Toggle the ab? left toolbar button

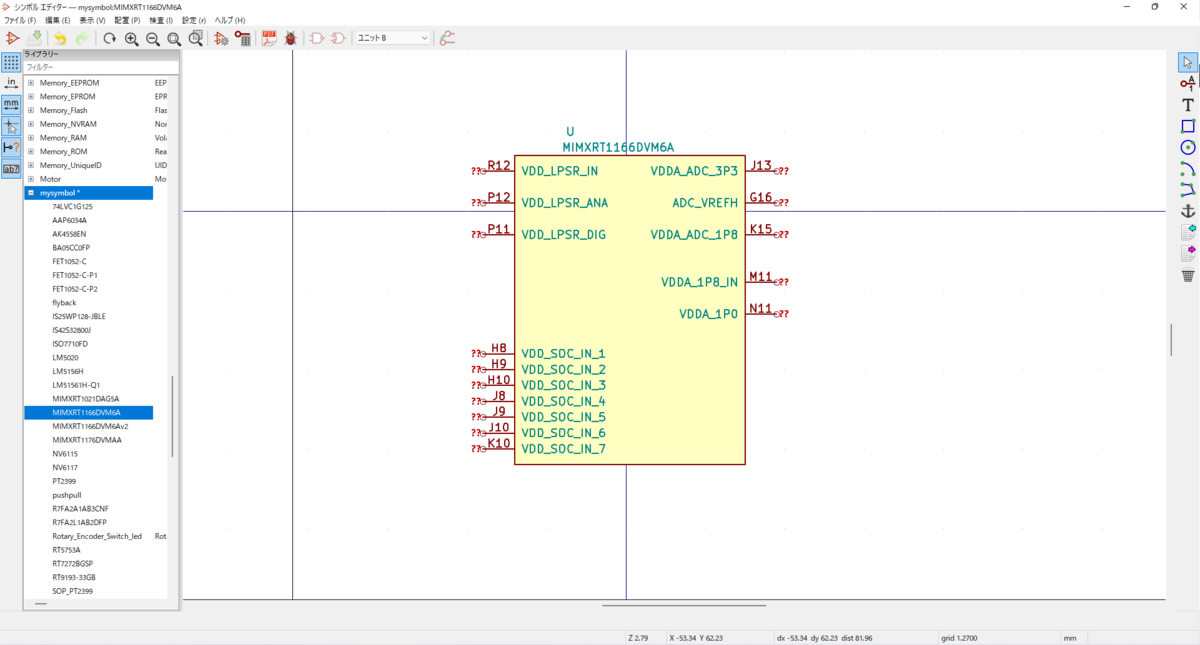click(11, 168)
